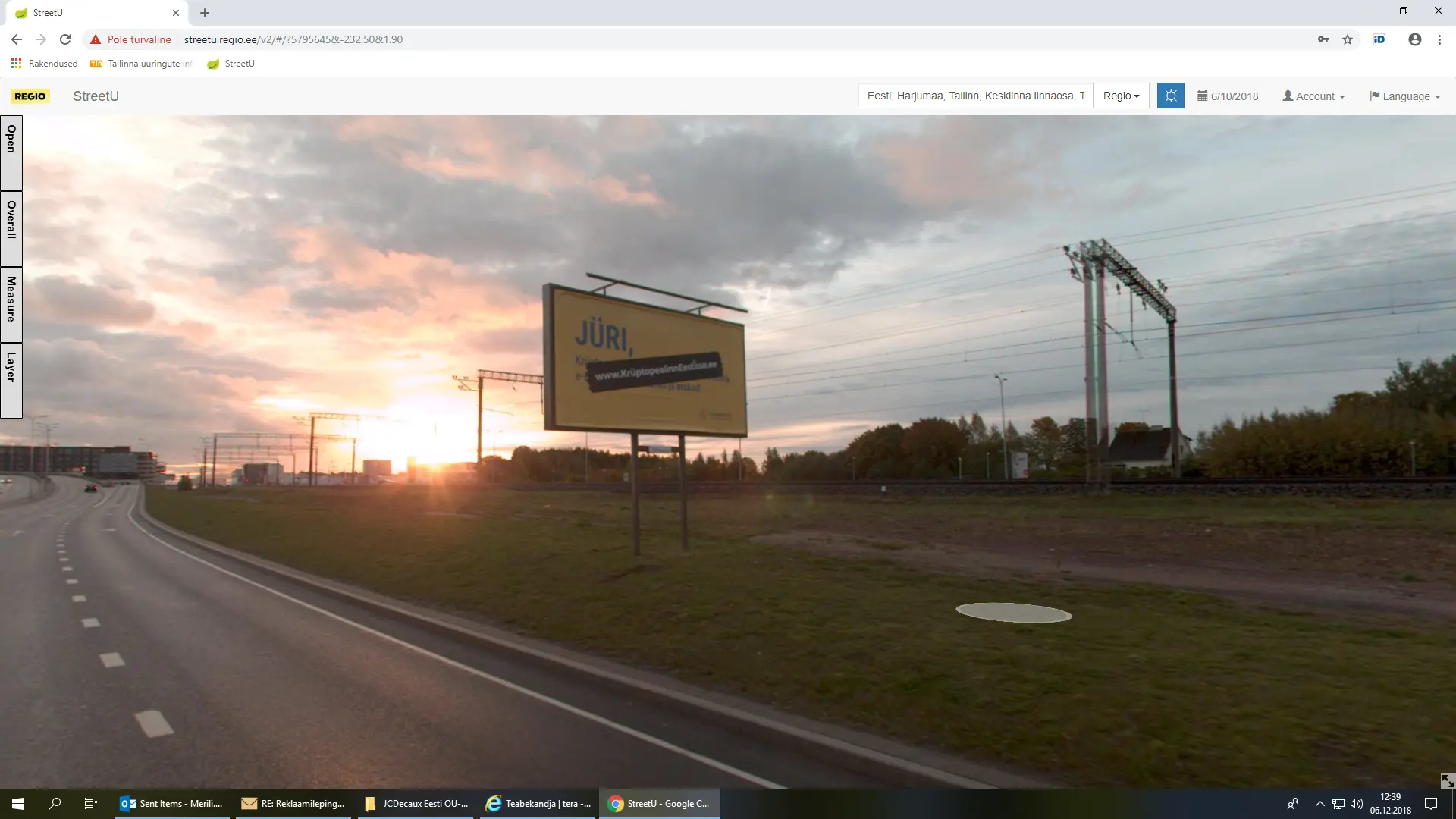The width and height of the screenshot is (1456, 819).
Task: Click the white navigation ellipse on grass
Action: click(1013, 613)
